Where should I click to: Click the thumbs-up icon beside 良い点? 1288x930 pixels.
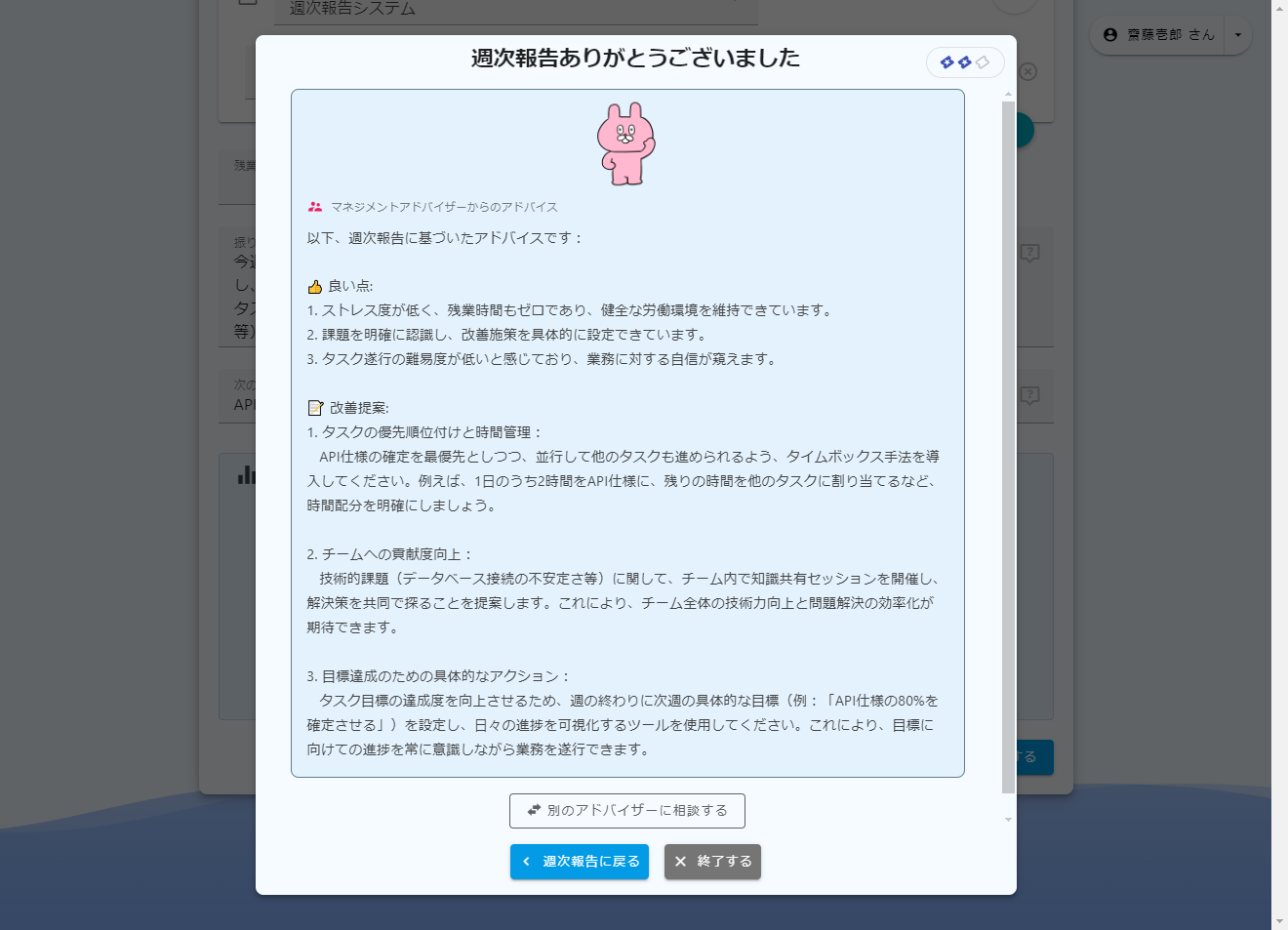(x=315, y=287)
